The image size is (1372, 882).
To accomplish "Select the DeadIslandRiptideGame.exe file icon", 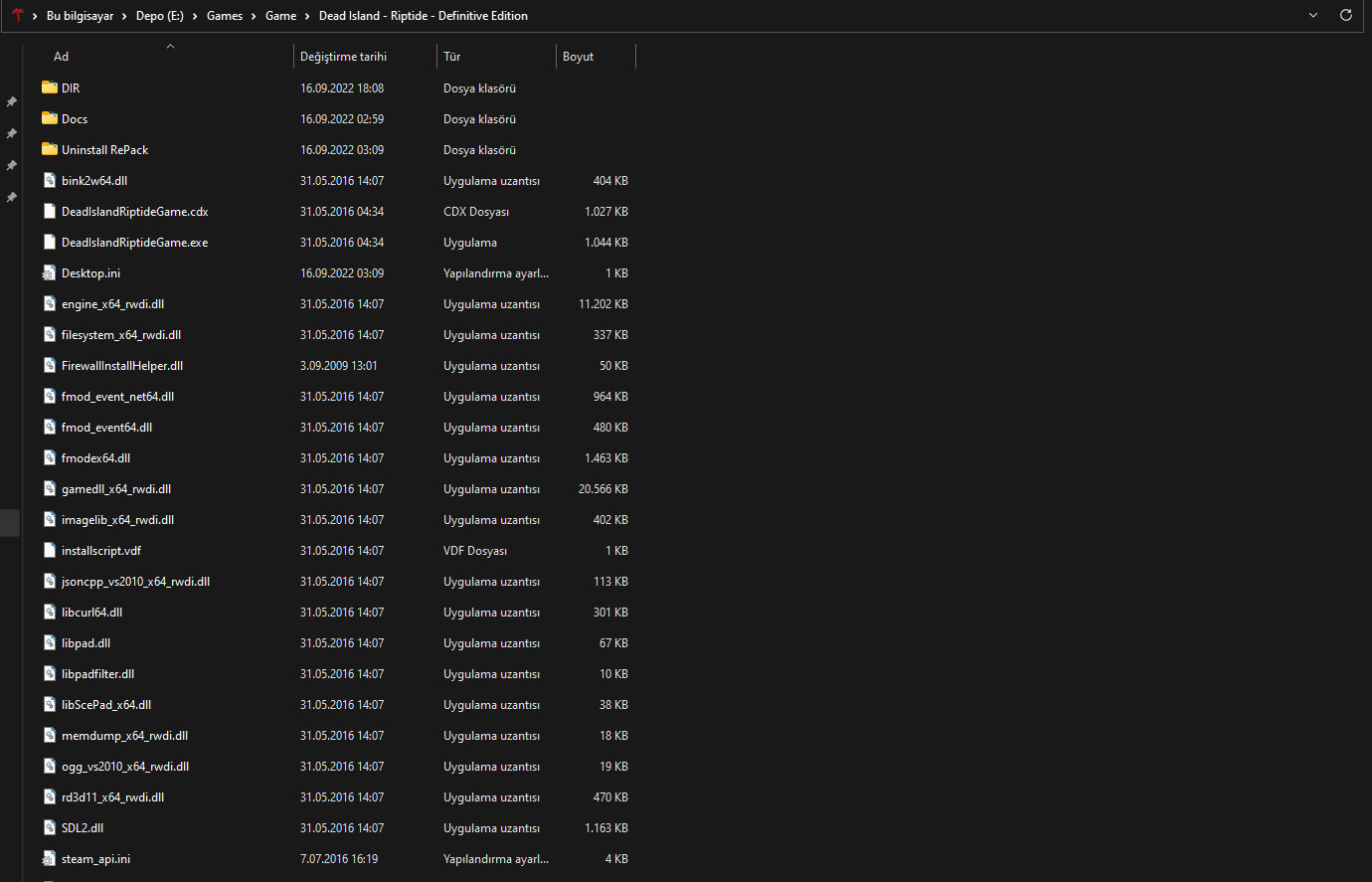I will (50, 242).
